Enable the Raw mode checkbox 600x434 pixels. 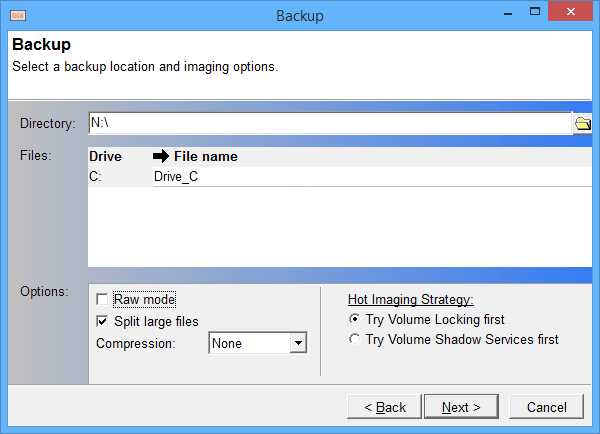coord(102,299)
